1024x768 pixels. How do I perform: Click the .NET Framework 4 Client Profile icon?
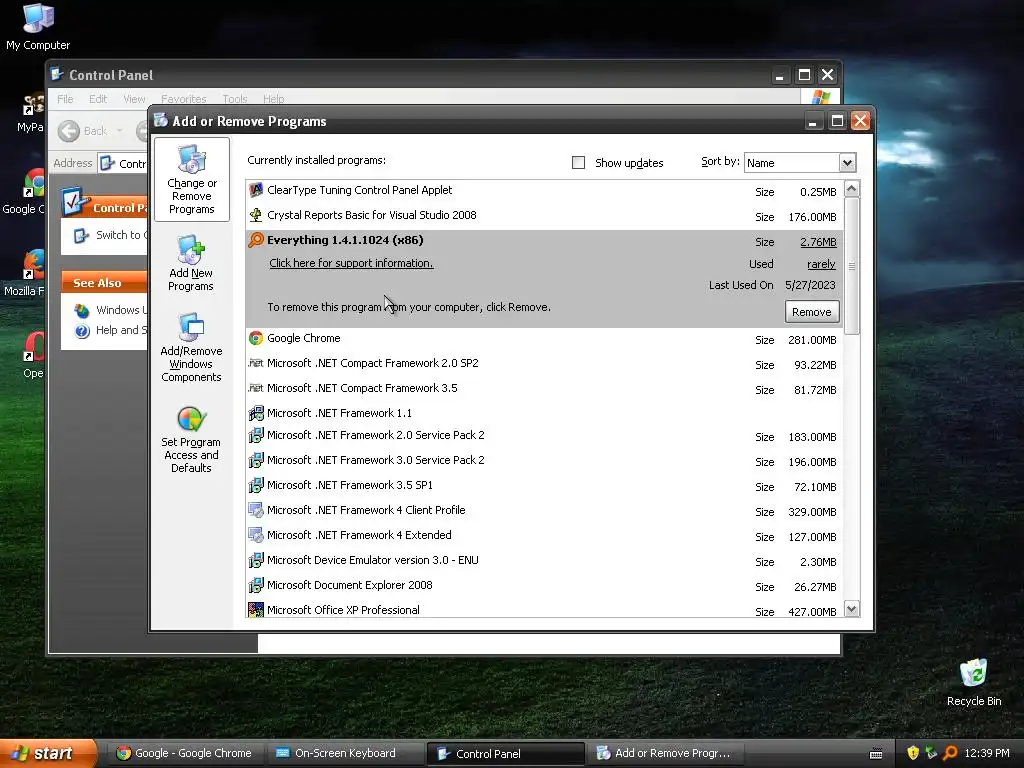point(256,510)
